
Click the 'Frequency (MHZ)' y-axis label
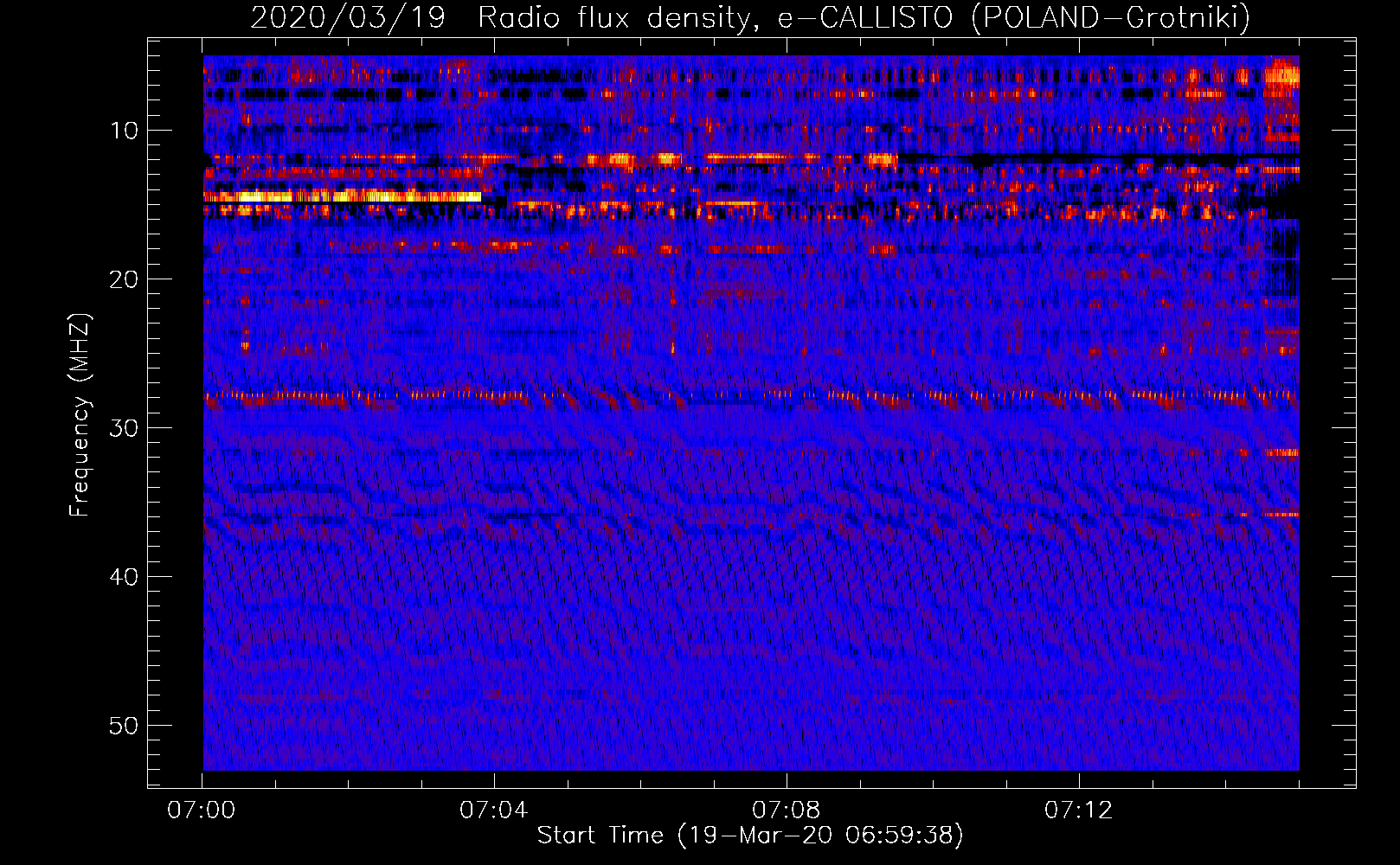(80, 415)
